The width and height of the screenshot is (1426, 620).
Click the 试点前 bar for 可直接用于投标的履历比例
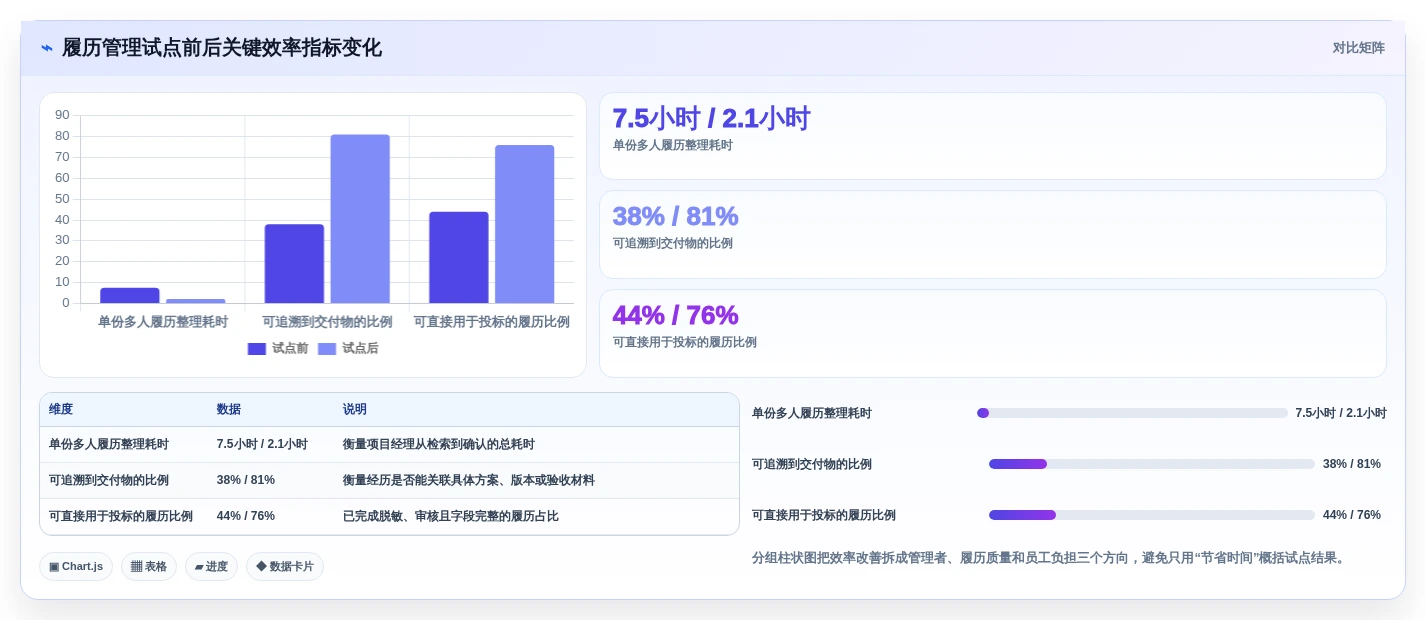click(459, 257)
